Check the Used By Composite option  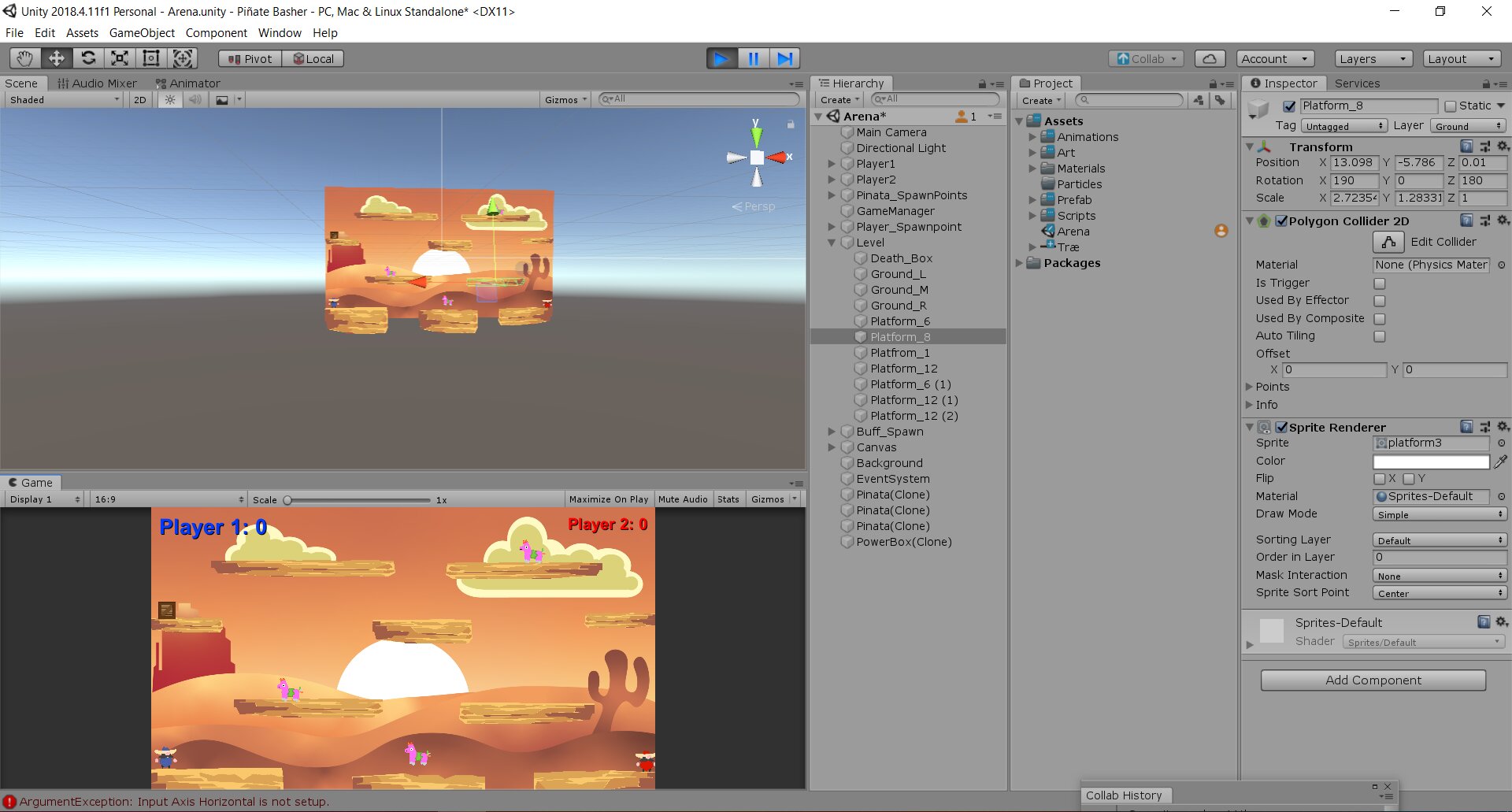tap(1380, 319)
